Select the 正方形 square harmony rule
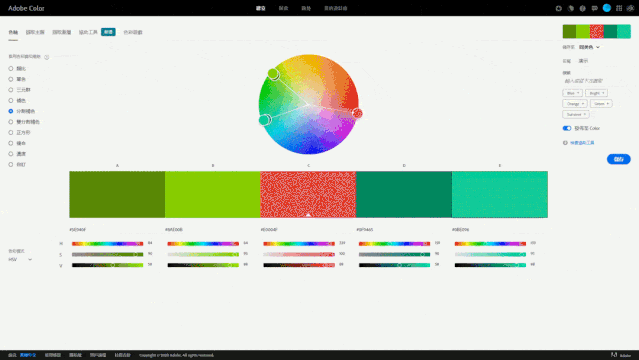The height and width of the screenshot is (360, 639). click(x=20, y=133)
